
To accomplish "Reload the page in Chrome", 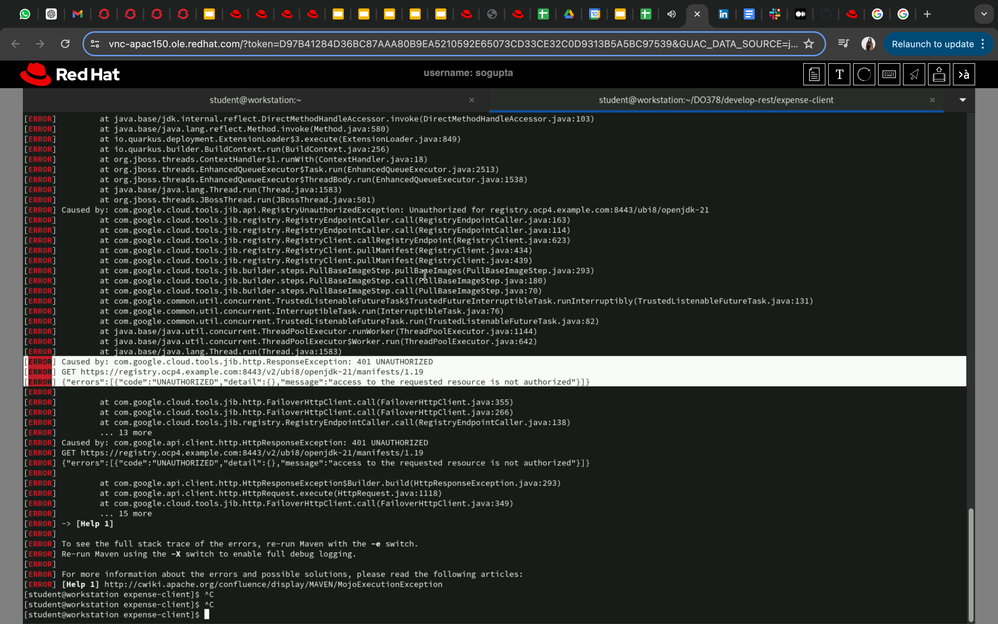I will 65,44.
